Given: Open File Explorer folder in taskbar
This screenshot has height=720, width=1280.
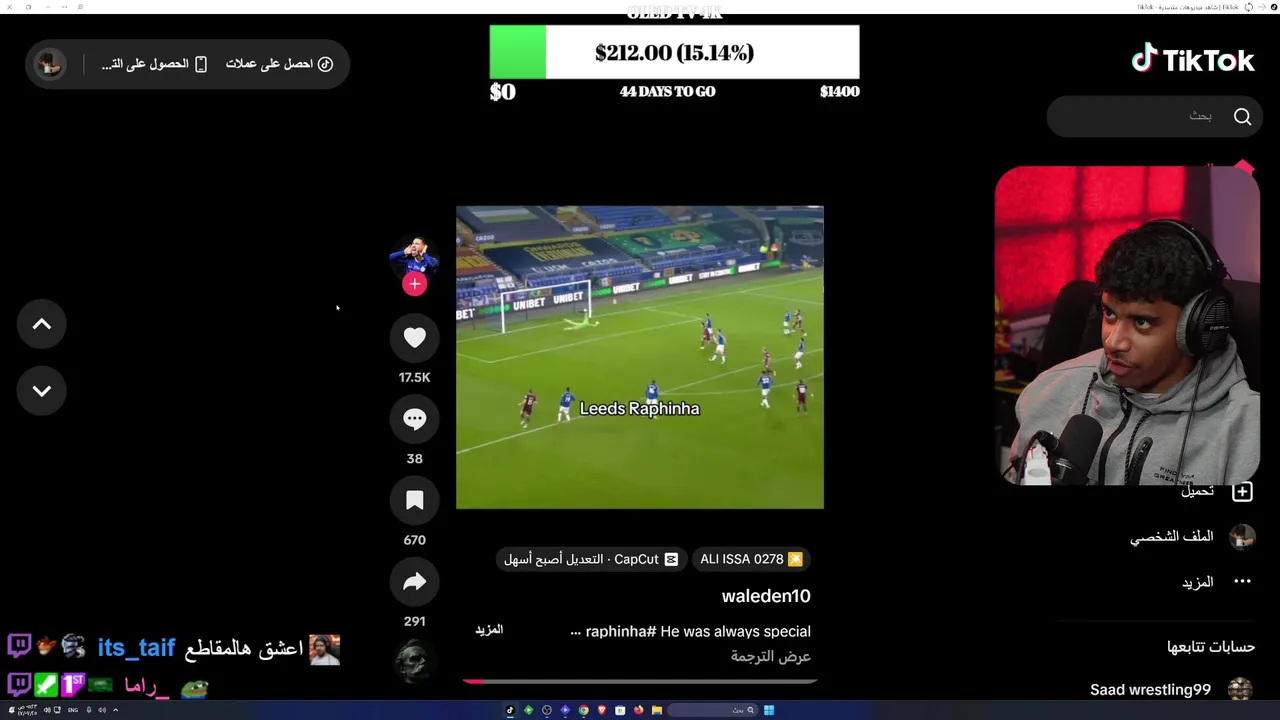Looking at the screenshot, I should tap(657, 710).
